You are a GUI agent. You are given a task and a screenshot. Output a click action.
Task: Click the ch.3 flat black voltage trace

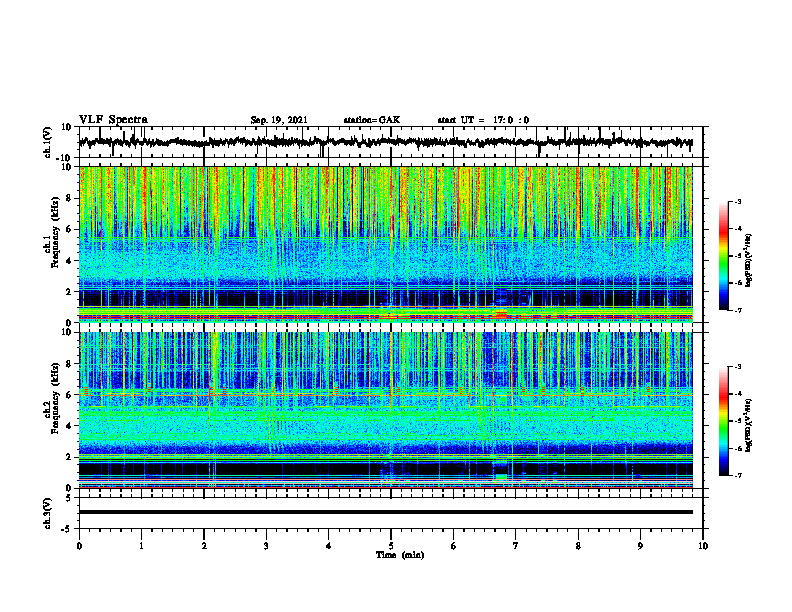pyautogui.click(x=385, y=512)
